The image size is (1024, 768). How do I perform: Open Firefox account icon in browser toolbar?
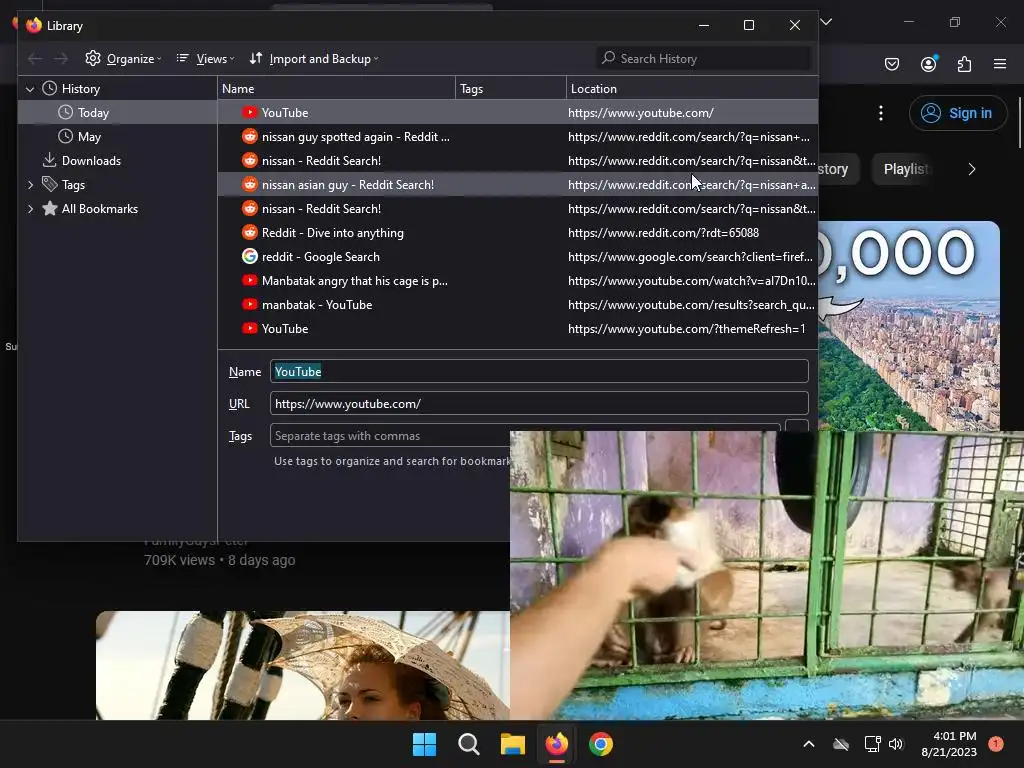pos(929,63)
